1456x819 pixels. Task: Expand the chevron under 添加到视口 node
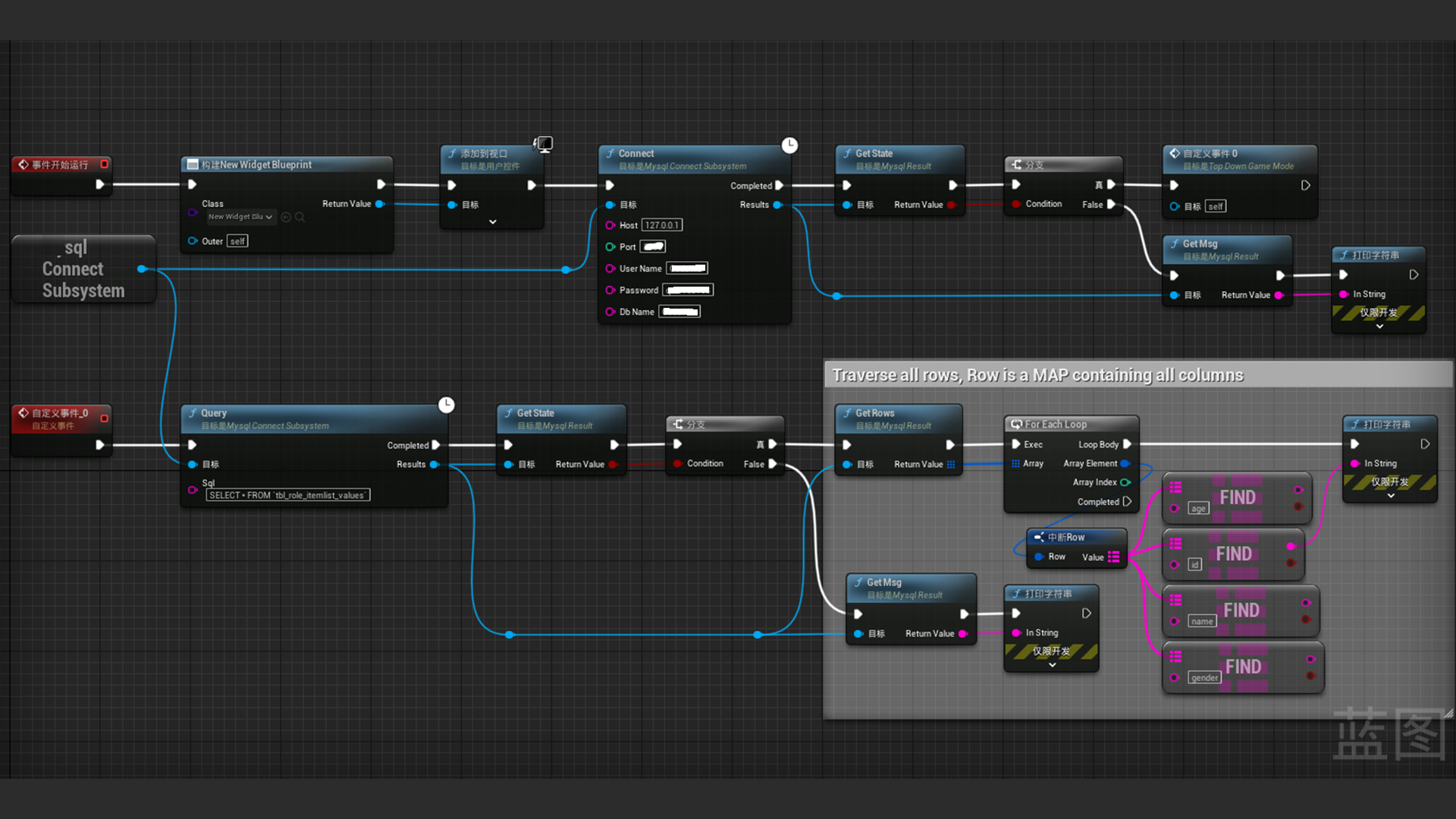pos(493,222)
